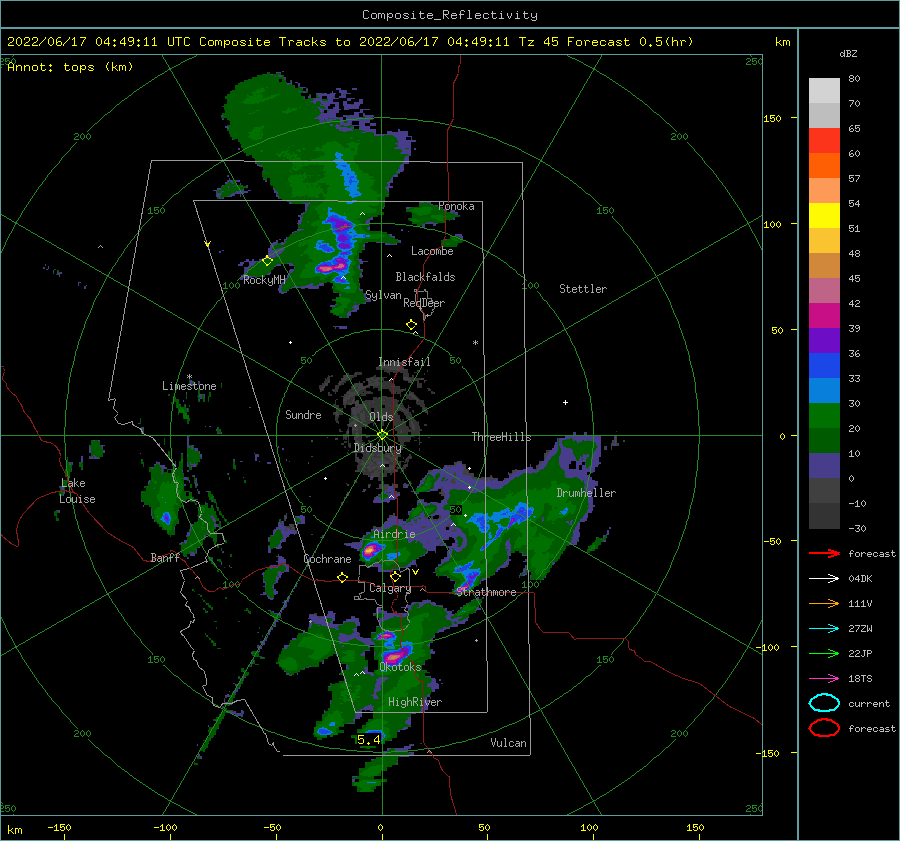Click the Cochrane label
Screen dimensions: 900x841
(327, 559)
